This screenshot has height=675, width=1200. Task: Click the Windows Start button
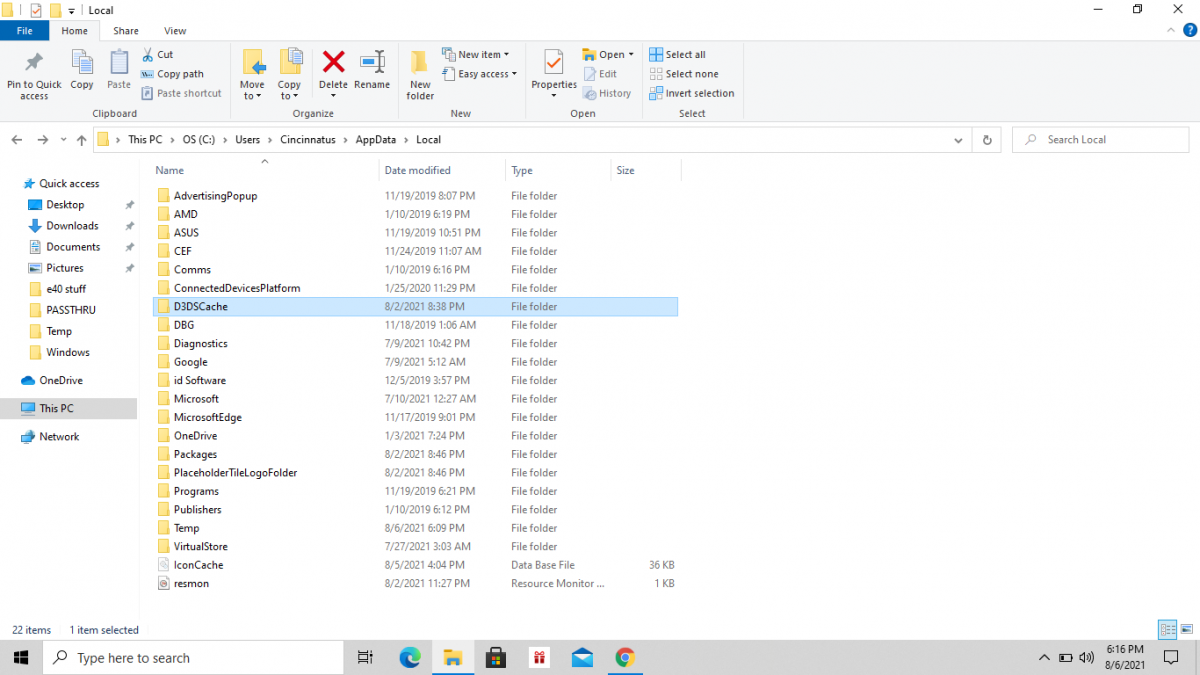pyautogui.click(x=21, y=657)
